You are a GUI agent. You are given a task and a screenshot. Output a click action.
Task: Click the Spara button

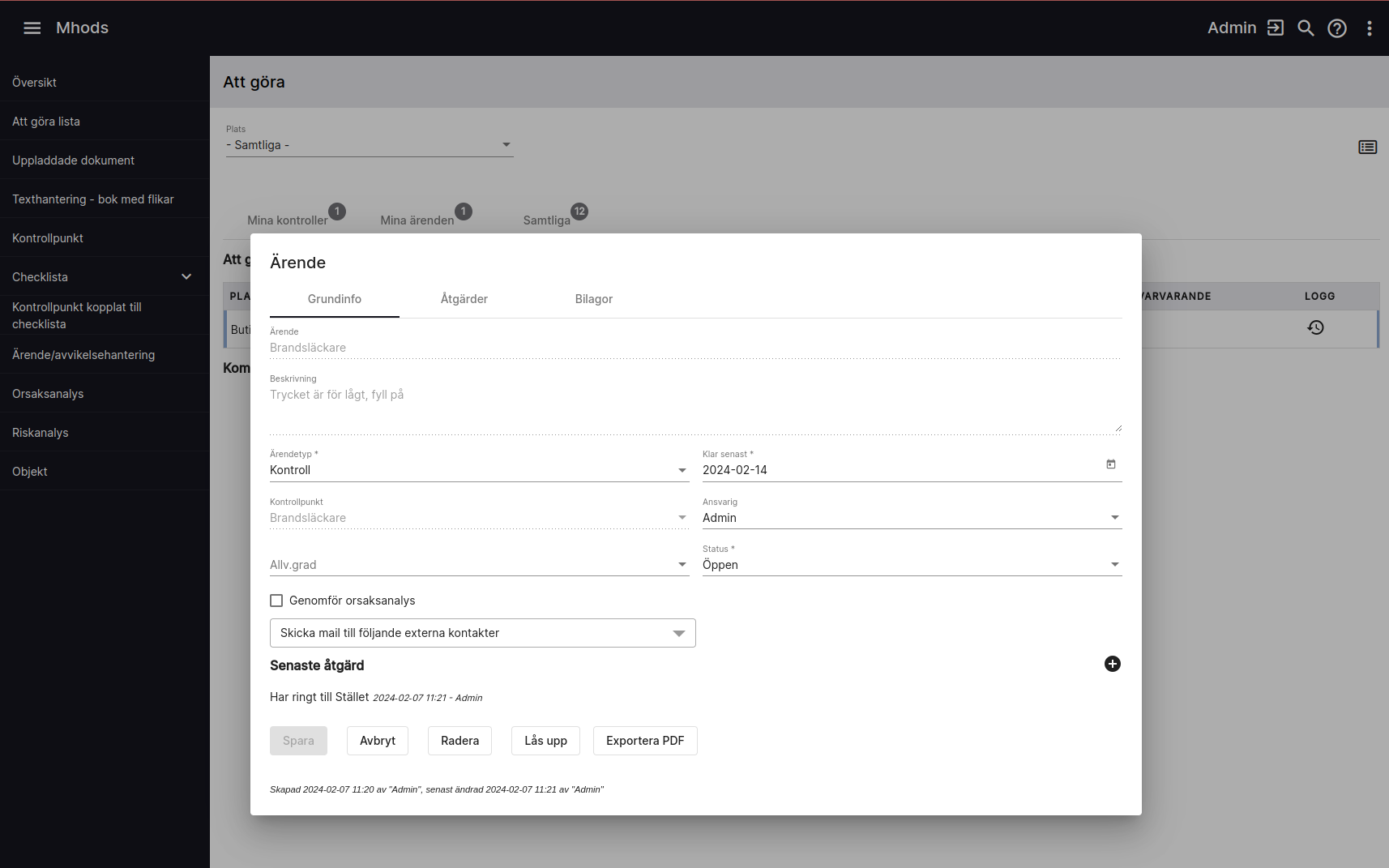click(298, 741)
